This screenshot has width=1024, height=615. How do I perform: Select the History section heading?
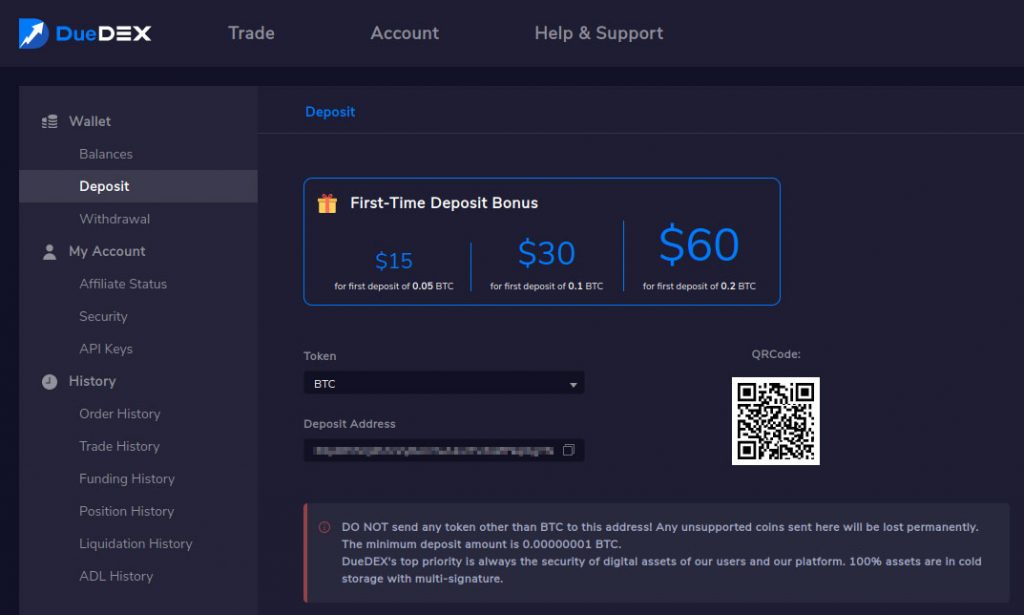tap(92, 381)
